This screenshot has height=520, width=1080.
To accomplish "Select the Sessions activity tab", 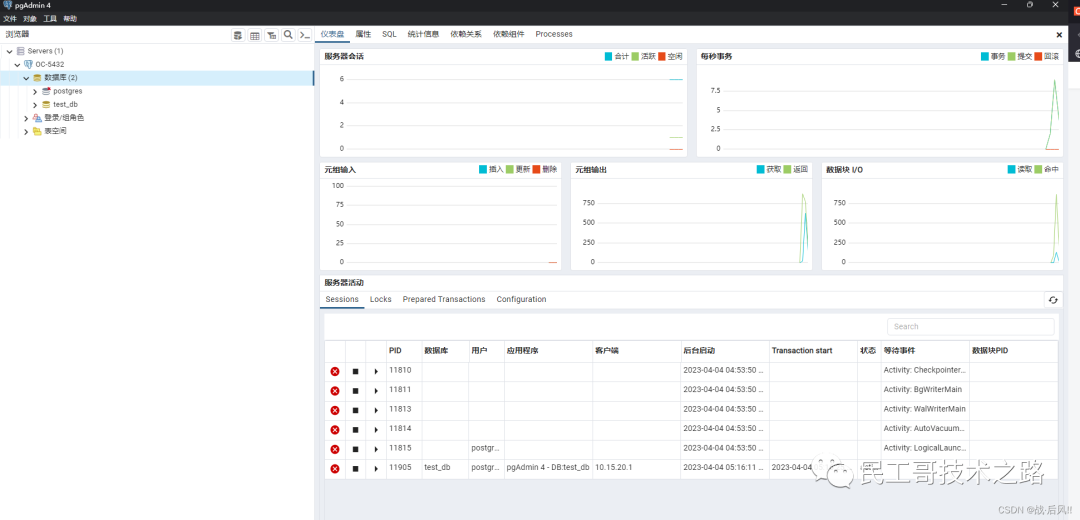I will click(342, 300).
